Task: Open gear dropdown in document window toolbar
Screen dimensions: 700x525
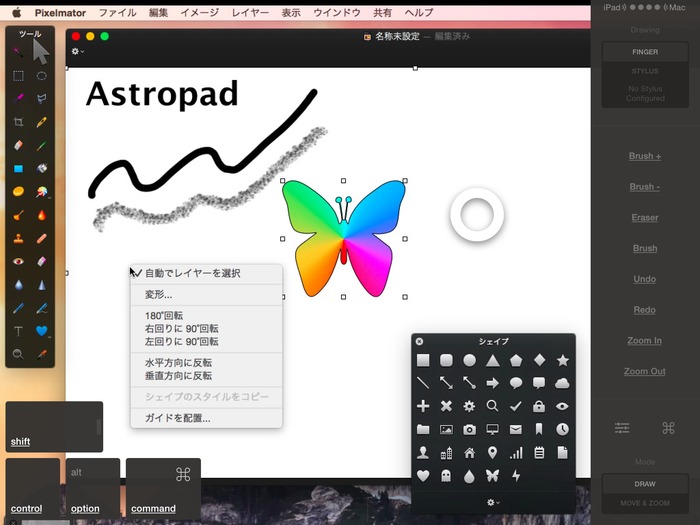Action: (x=78, y=51)
